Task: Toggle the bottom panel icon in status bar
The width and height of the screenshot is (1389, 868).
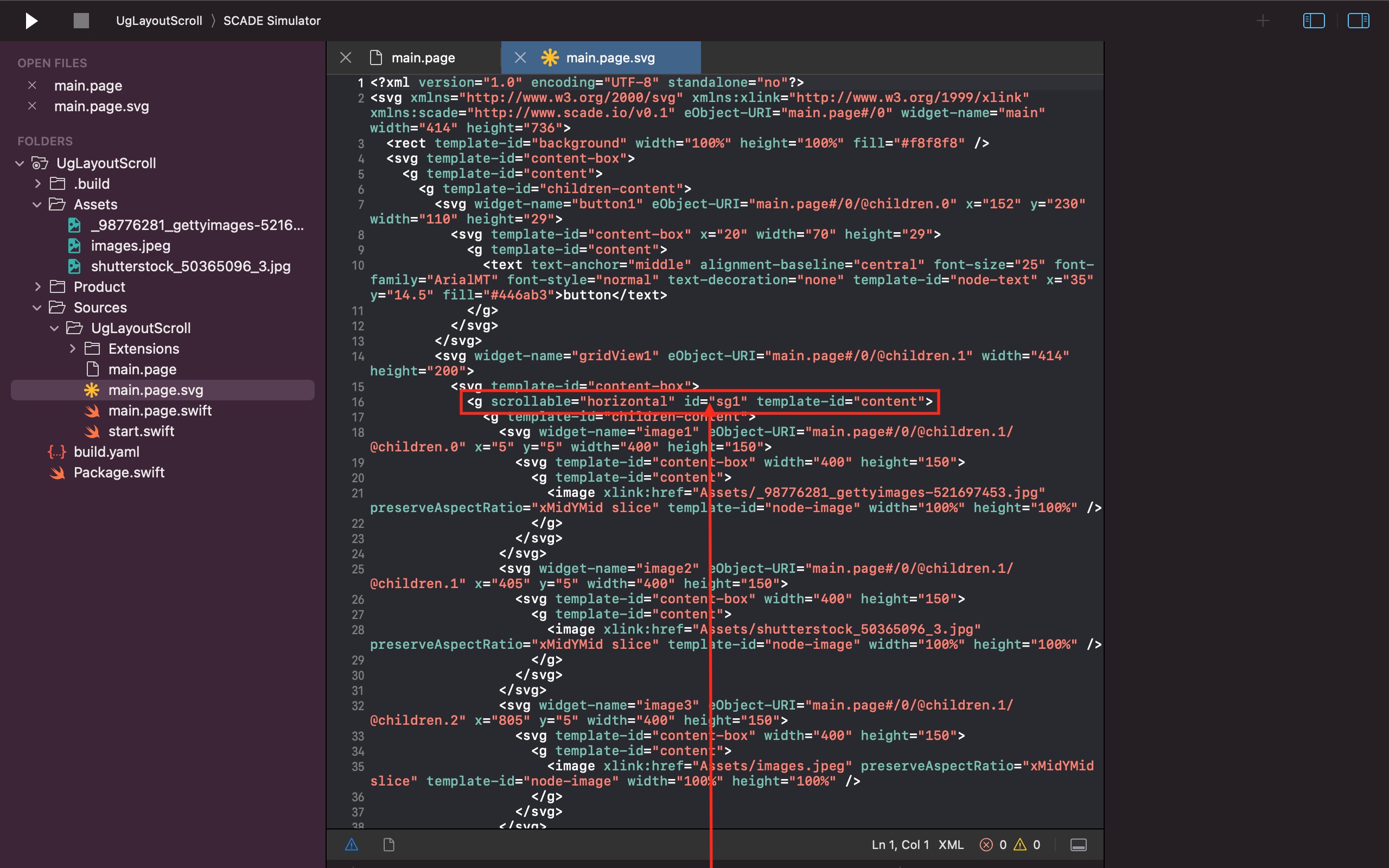Action: [1079, 845]
